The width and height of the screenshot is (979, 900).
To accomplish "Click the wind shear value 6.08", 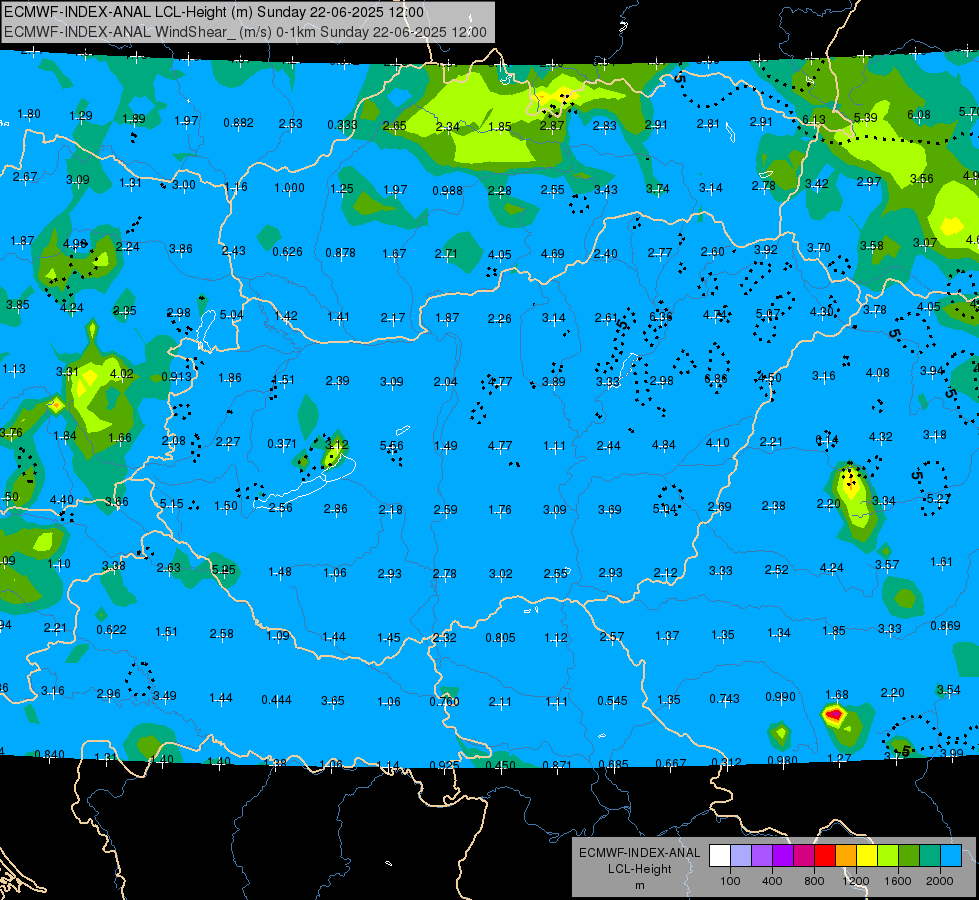I will [918, 115].
